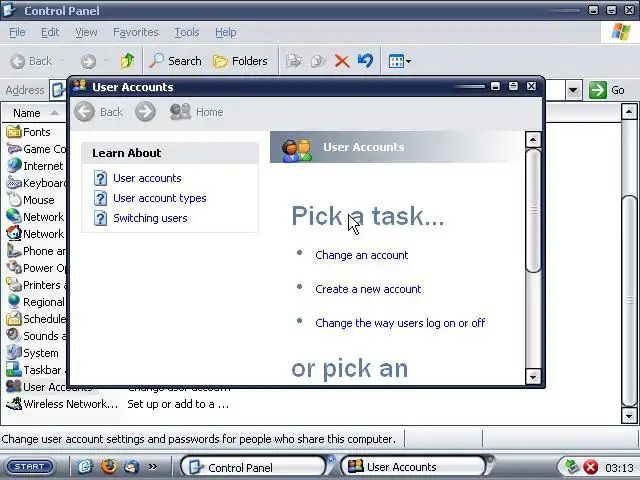Image resolution: width=640 pixels, height=480 pixels.
Task: Click the blue Undo toolbar icon
Action: pyautogui.click(x=365, y=61)
